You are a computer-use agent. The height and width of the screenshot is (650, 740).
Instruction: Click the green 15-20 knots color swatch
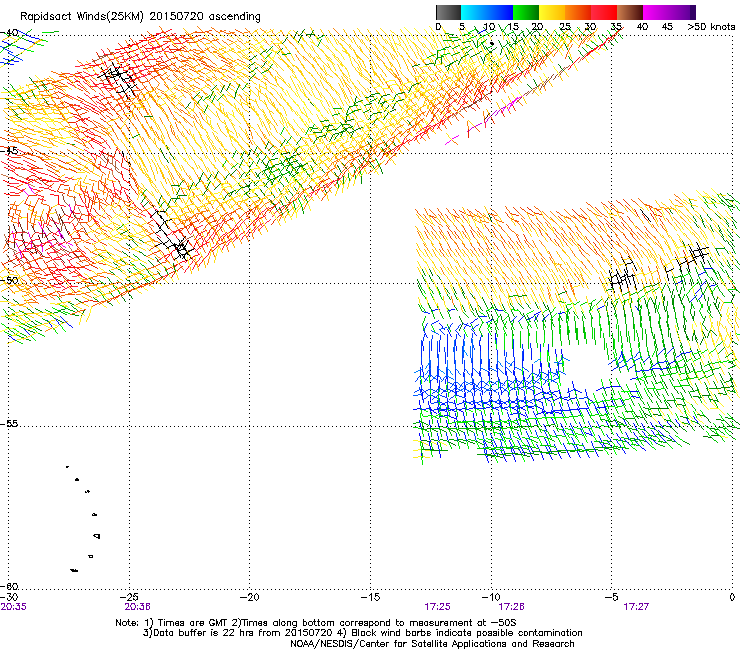click(x=526, y=12)
